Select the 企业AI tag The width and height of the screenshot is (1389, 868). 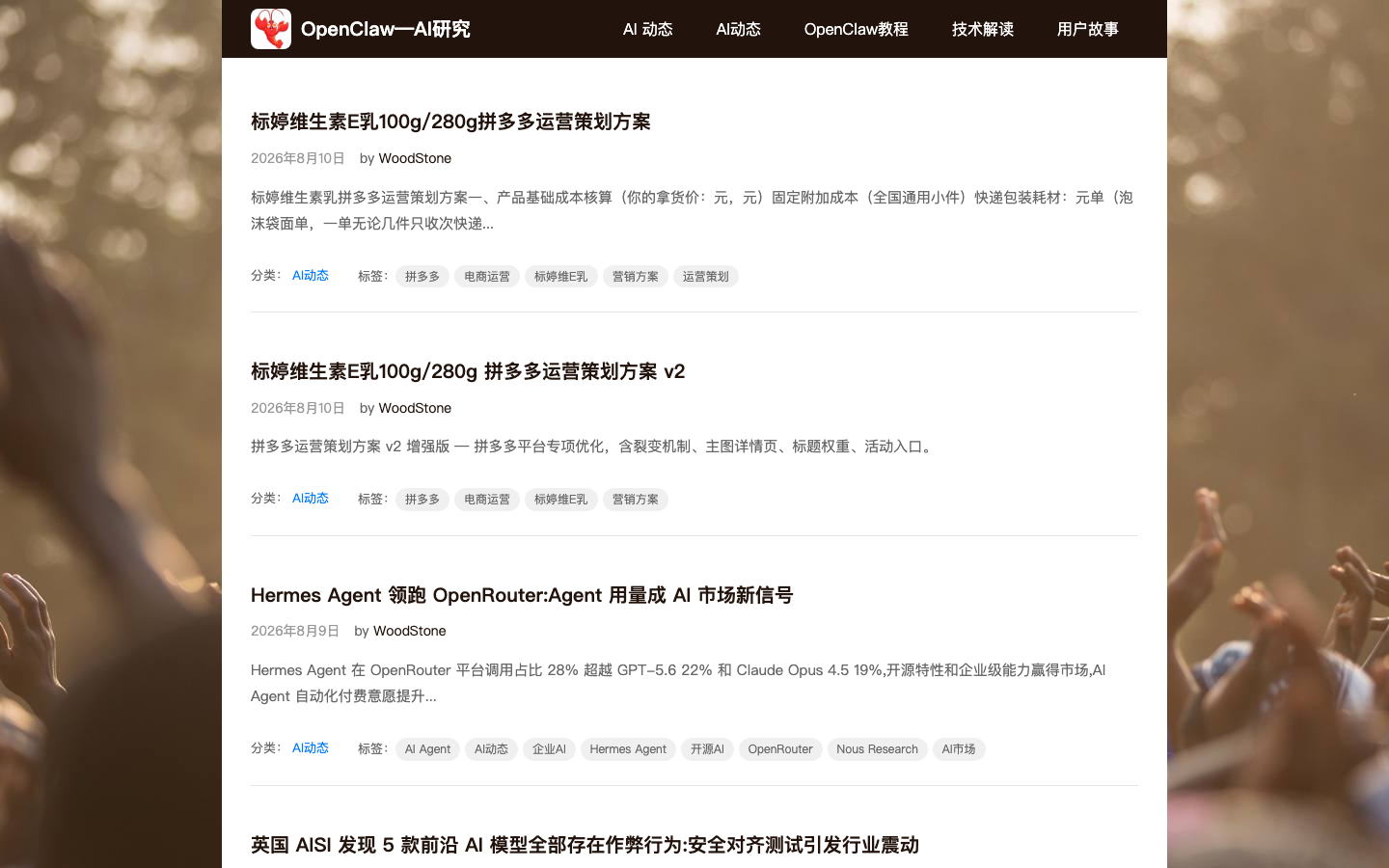tap(549, 749)
